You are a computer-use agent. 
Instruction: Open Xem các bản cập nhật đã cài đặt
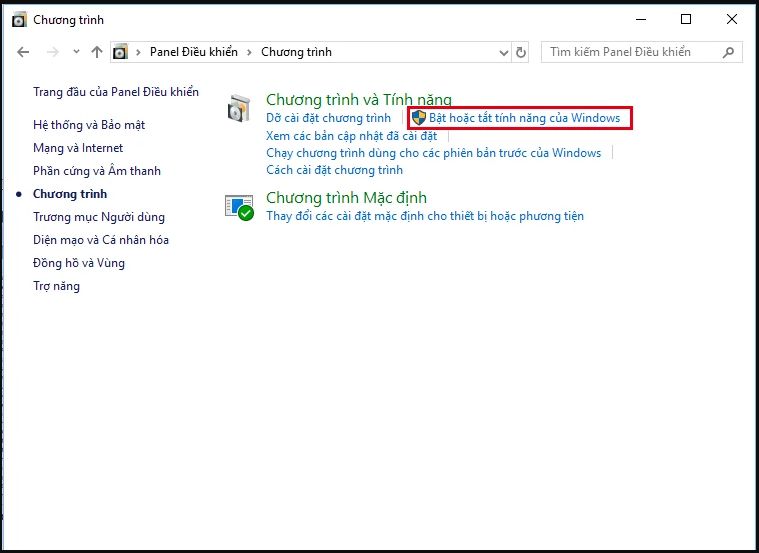click(351, 136)
